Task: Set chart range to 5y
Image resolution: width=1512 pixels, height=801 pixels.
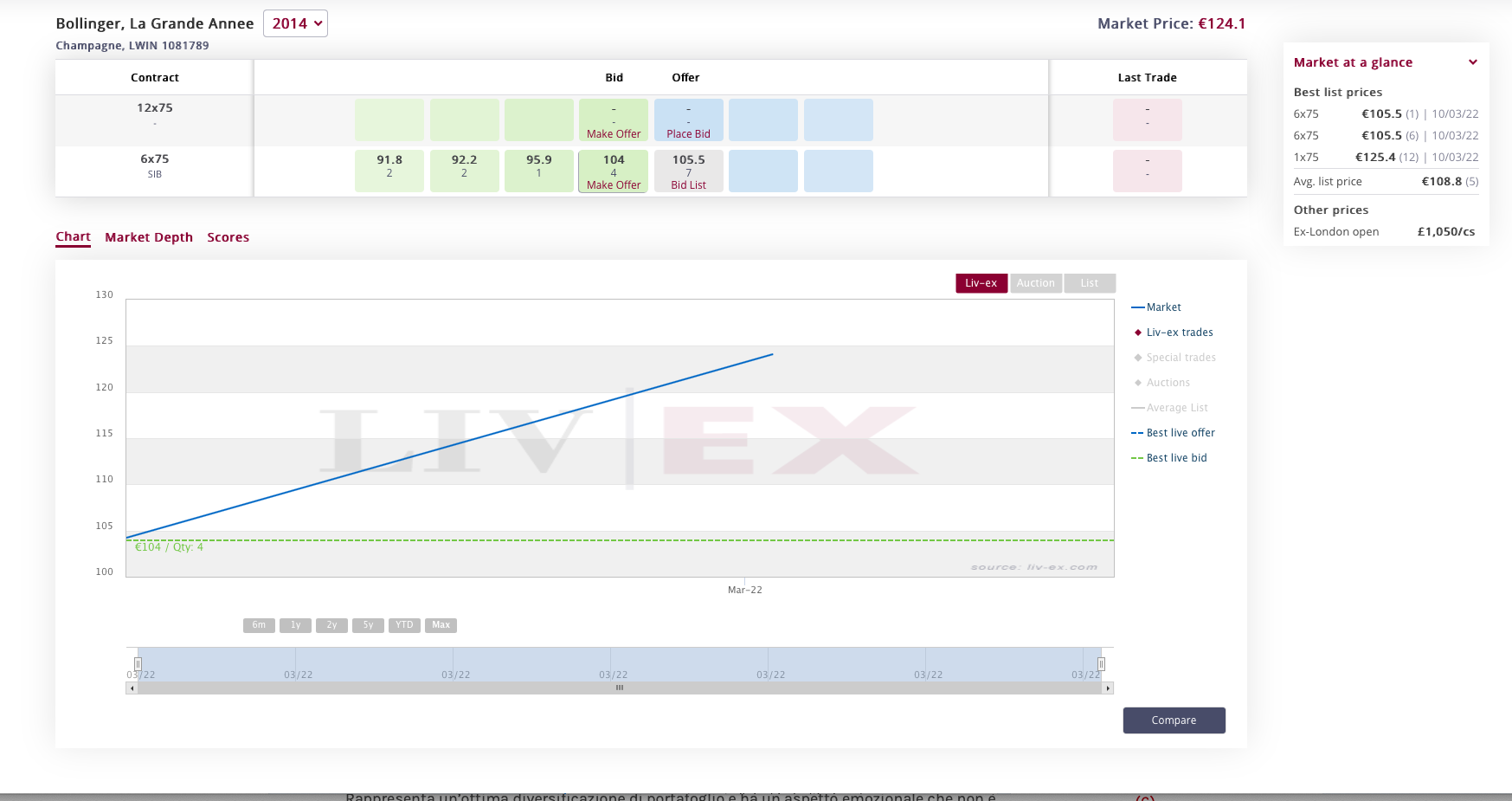Action: pyautogui.click(x=368, y=625)
